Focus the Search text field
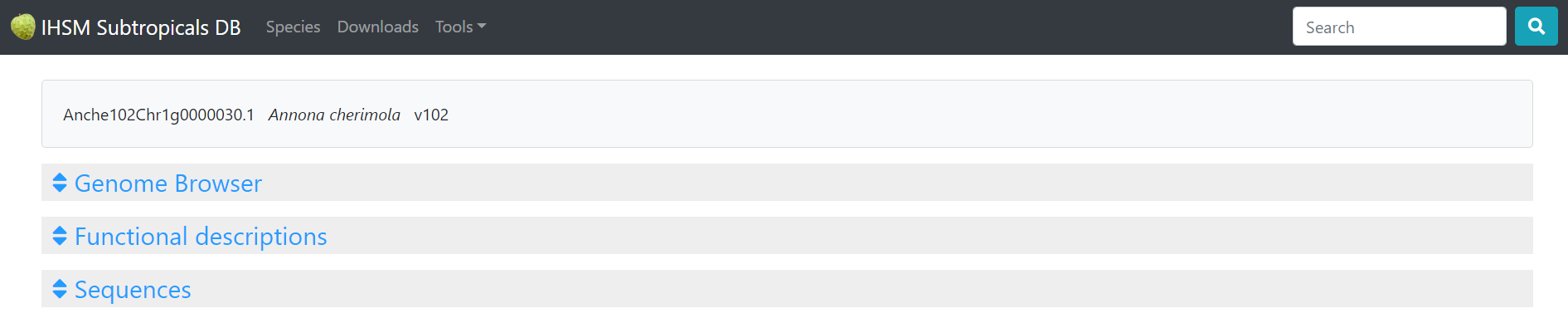1568x318 pixels. click(1399, 27)
